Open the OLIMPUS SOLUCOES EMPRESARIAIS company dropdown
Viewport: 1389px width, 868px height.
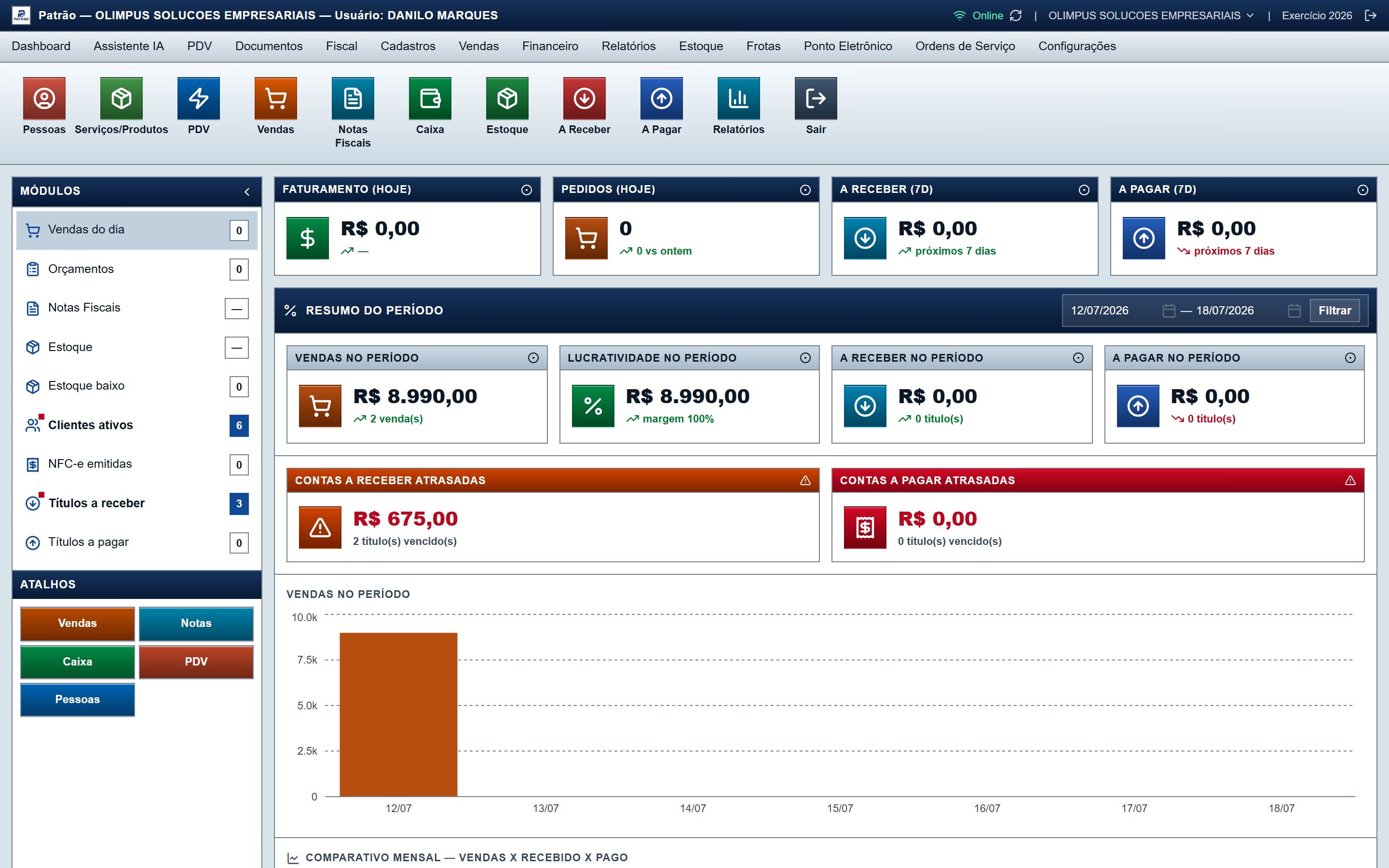point(1150,15)
